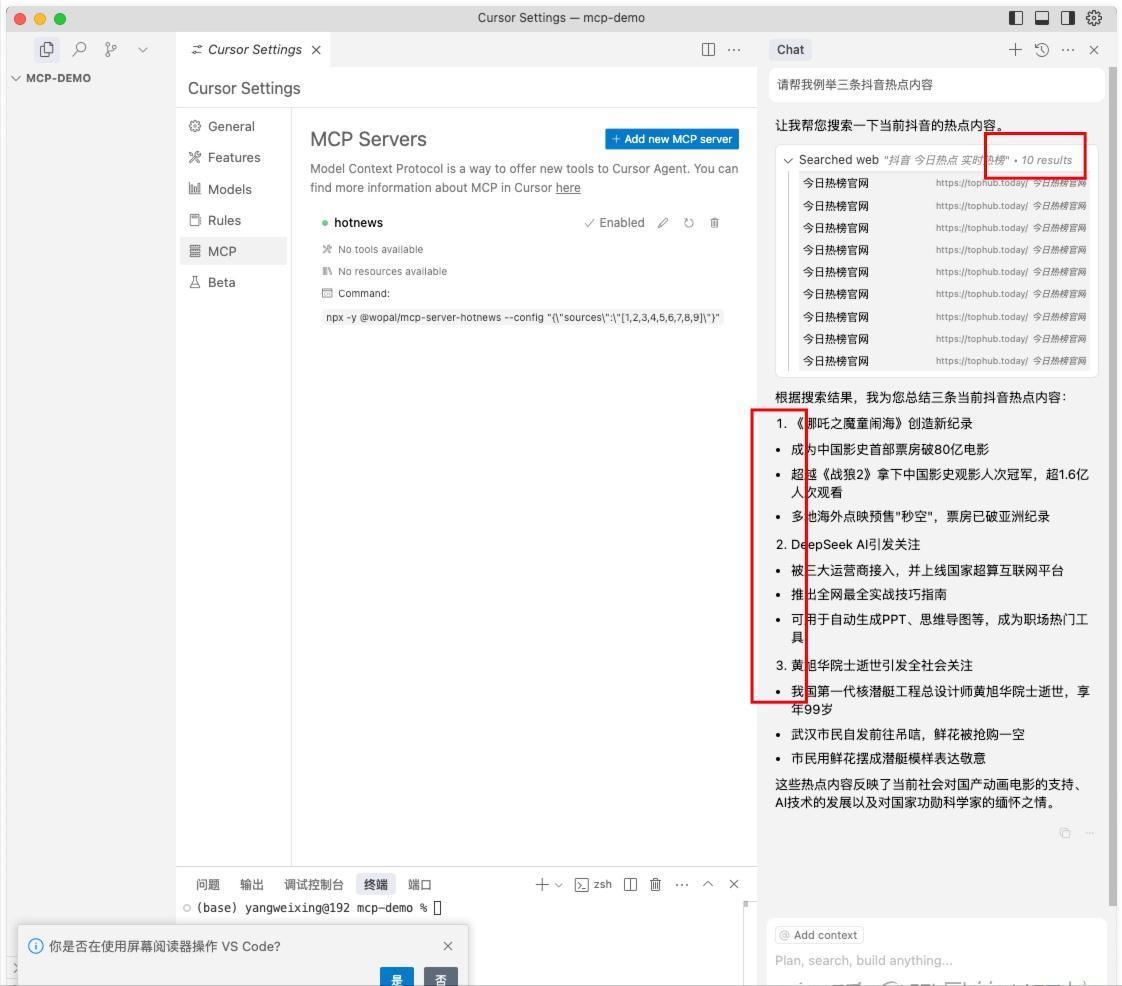
Task: Click the last 今日热榜官网 search result
Action: click(x=943, y=361)
